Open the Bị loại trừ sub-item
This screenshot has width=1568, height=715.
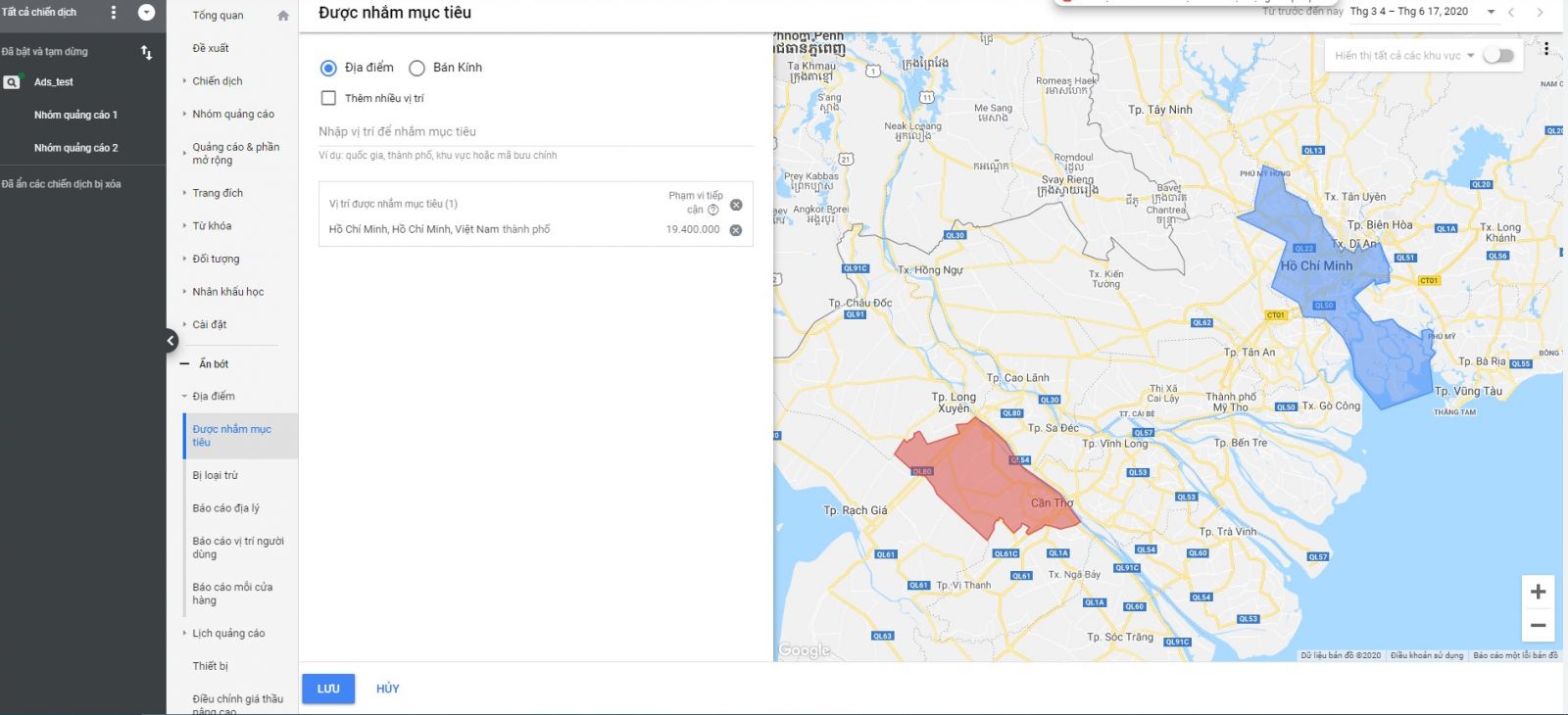(x=215, y=475)
